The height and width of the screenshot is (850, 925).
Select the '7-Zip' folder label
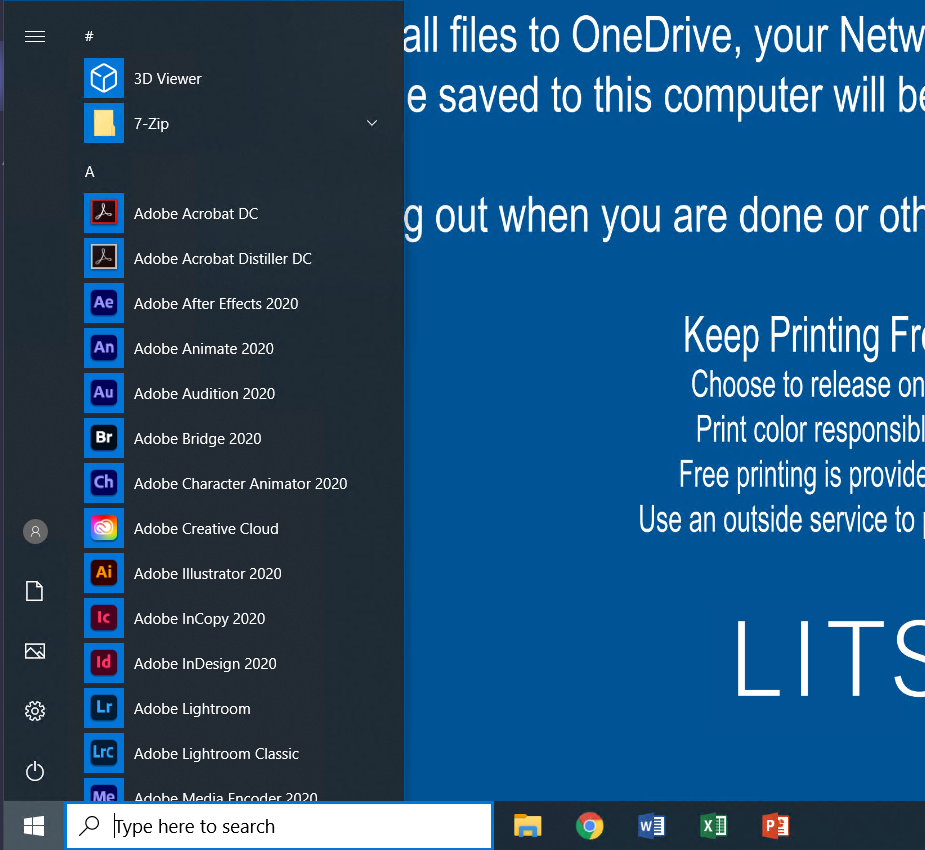pos(152,124)
